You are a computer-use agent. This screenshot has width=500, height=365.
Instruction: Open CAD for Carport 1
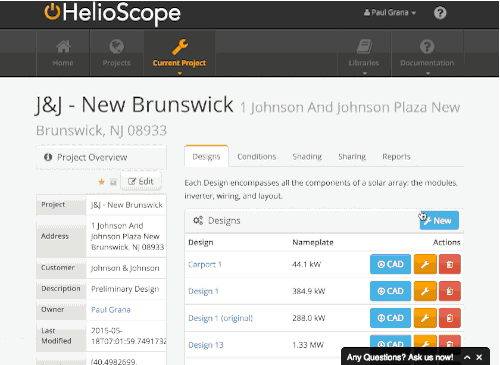390,264
